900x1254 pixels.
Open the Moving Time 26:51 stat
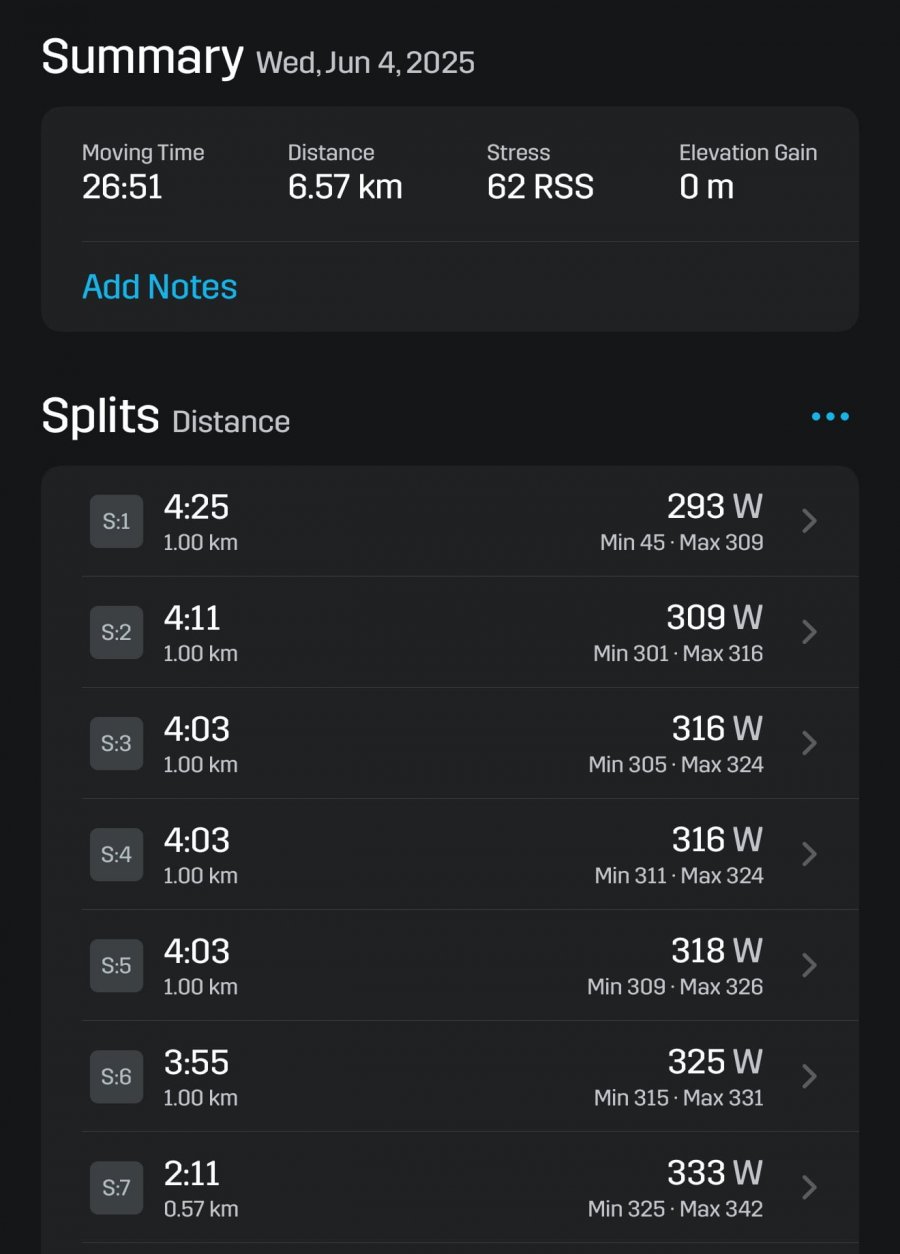pyautogui.click(x=143, y=172)
